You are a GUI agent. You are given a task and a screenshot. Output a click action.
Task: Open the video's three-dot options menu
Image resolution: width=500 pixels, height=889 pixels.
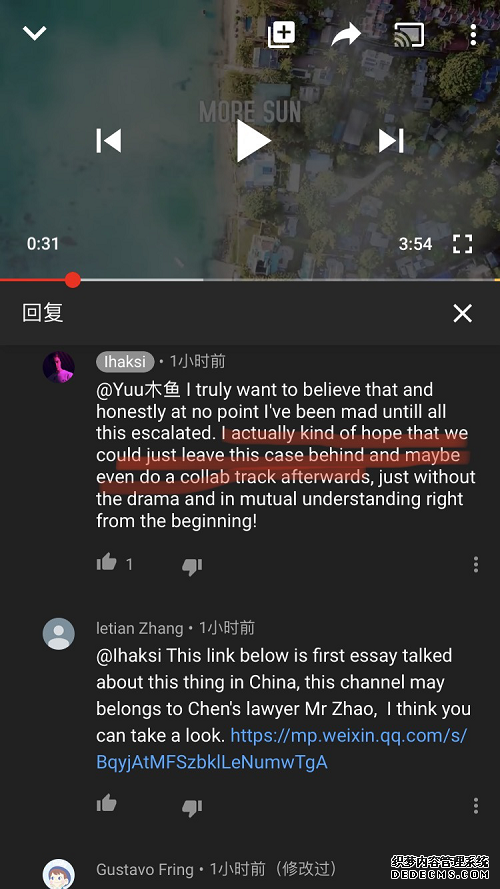473,35
